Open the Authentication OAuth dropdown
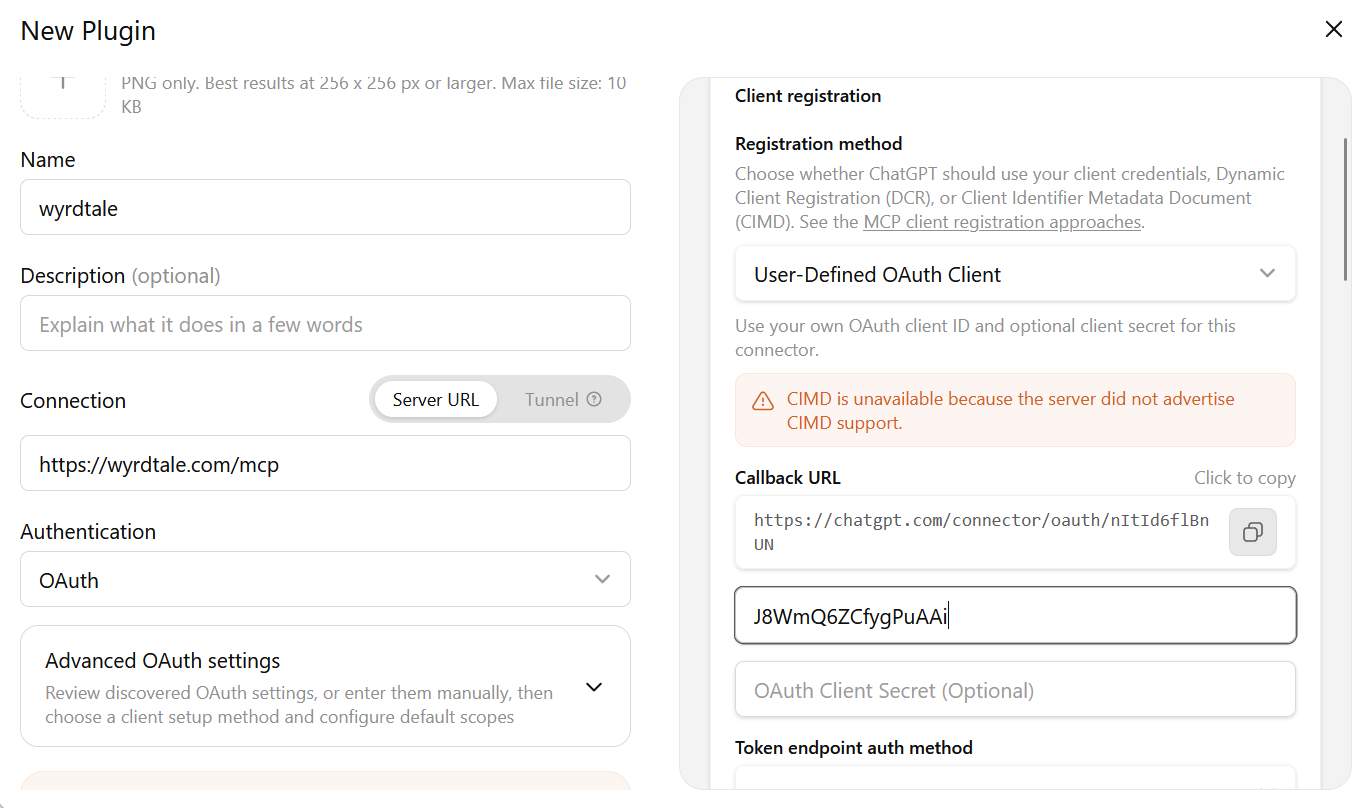The image size is (1368, 808). [325, 579]
